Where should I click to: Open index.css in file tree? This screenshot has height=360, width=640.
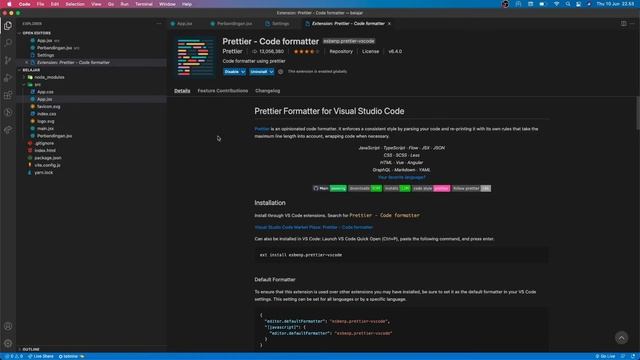pos(47,114)
